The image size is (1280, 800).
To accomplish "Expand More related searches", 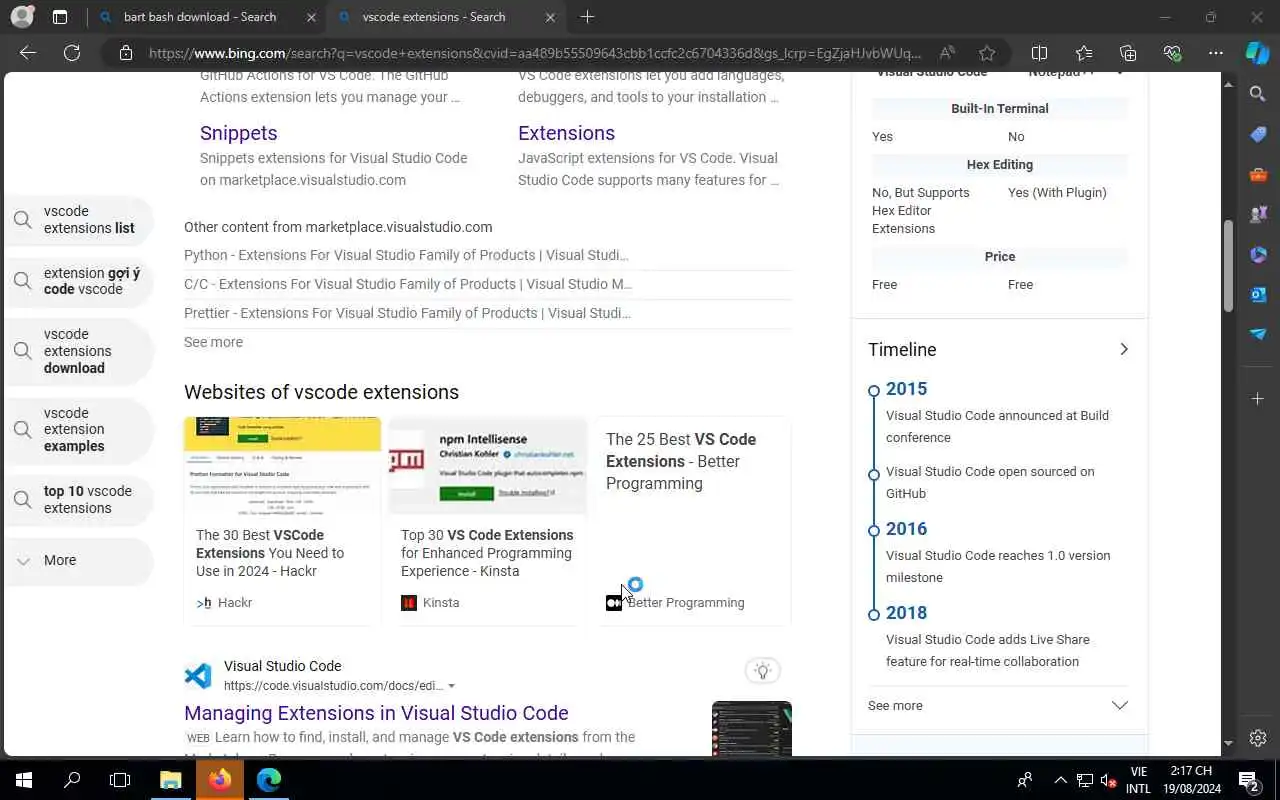I will point(79,561).
